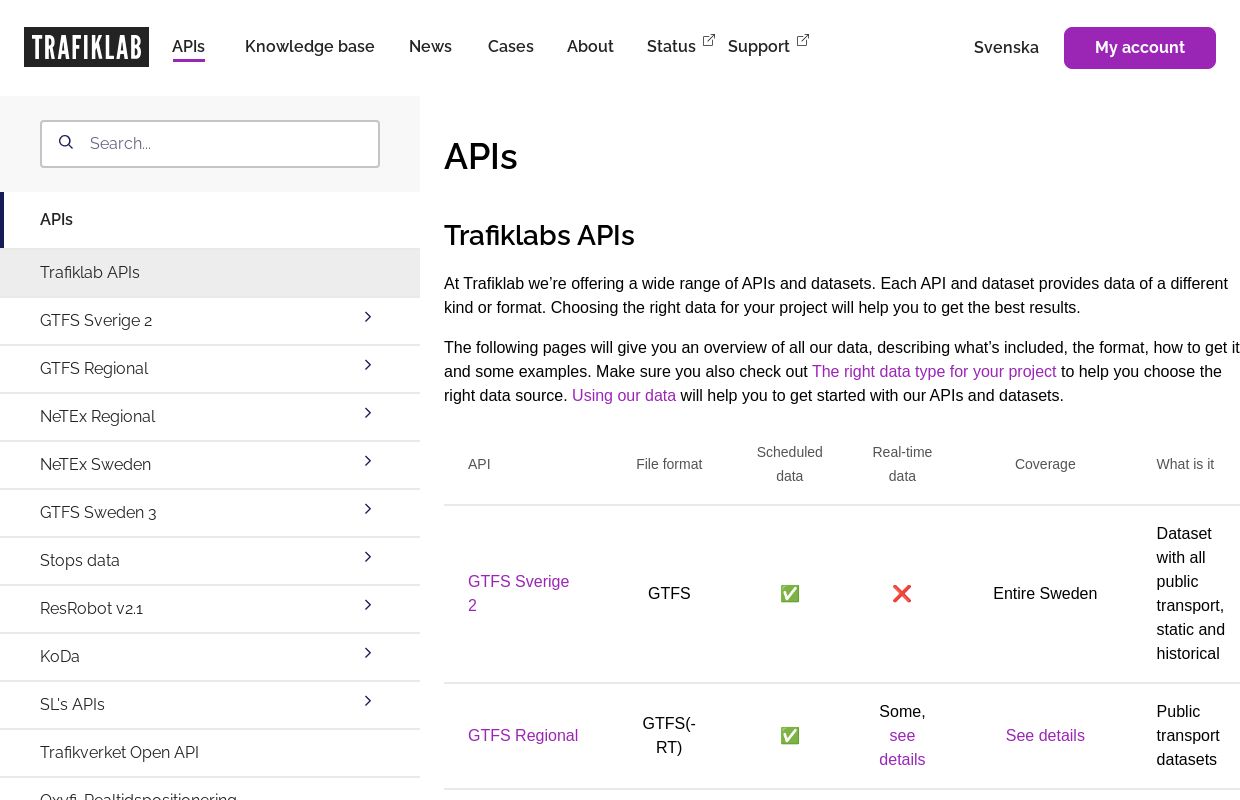The height and width of the screenshot is (800, 1240).
Task: Open Knowledge base in top navigation
Action: [x=310, y=47]
